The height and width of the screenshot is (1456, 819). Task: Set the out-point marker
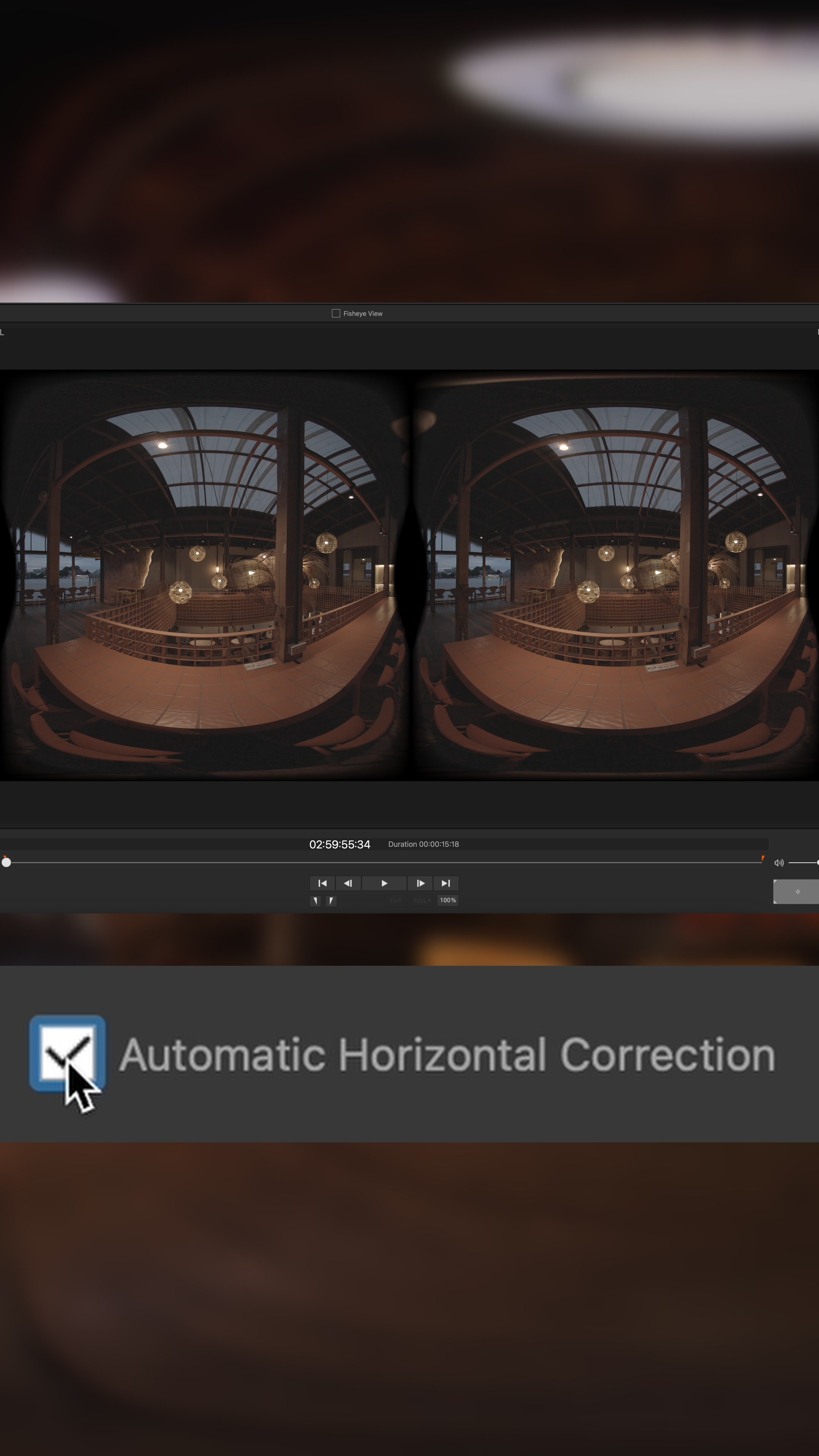pyautogui.click(x=331, y=901)
